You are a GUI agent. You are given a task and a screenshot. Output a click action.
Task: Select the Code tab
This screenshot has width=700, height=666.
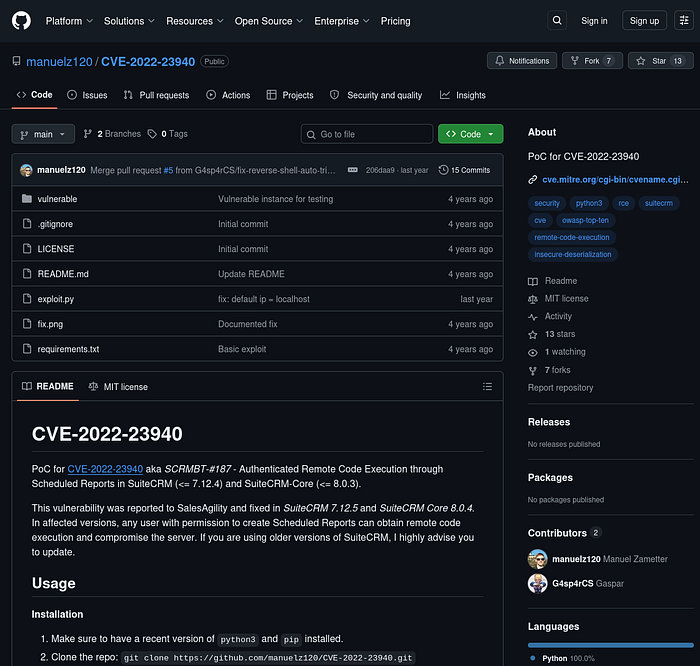[34, 95]
